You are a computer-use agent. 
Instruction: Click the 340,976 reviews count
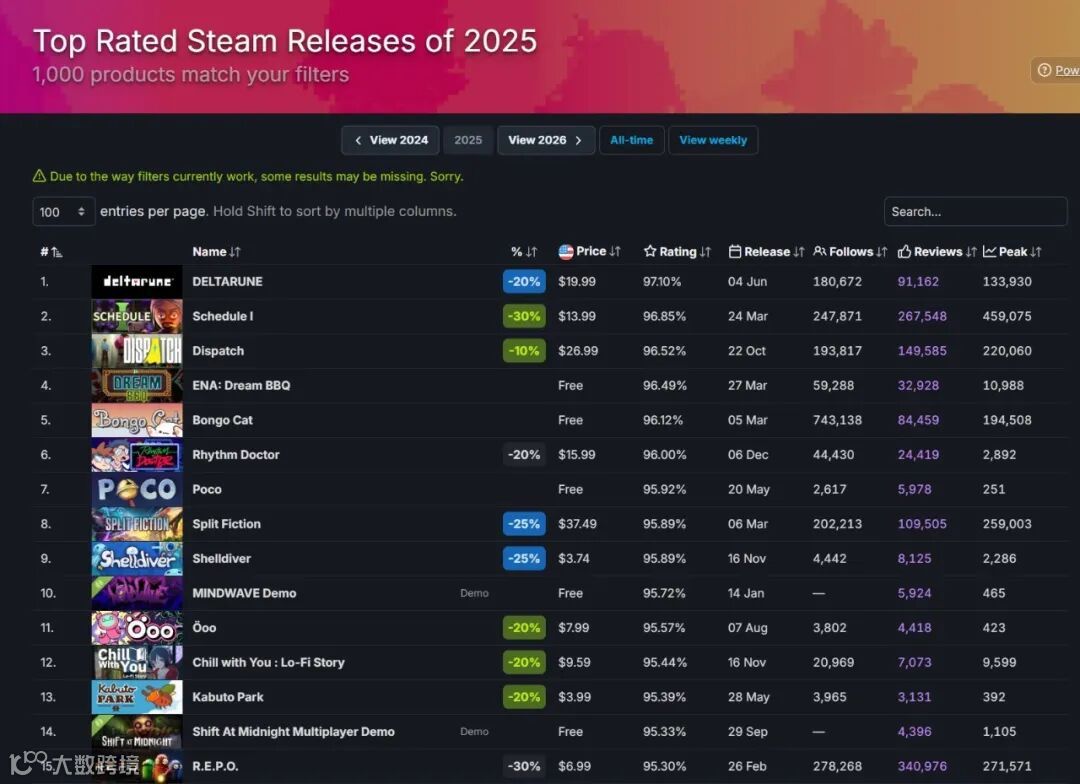point(922,766)
